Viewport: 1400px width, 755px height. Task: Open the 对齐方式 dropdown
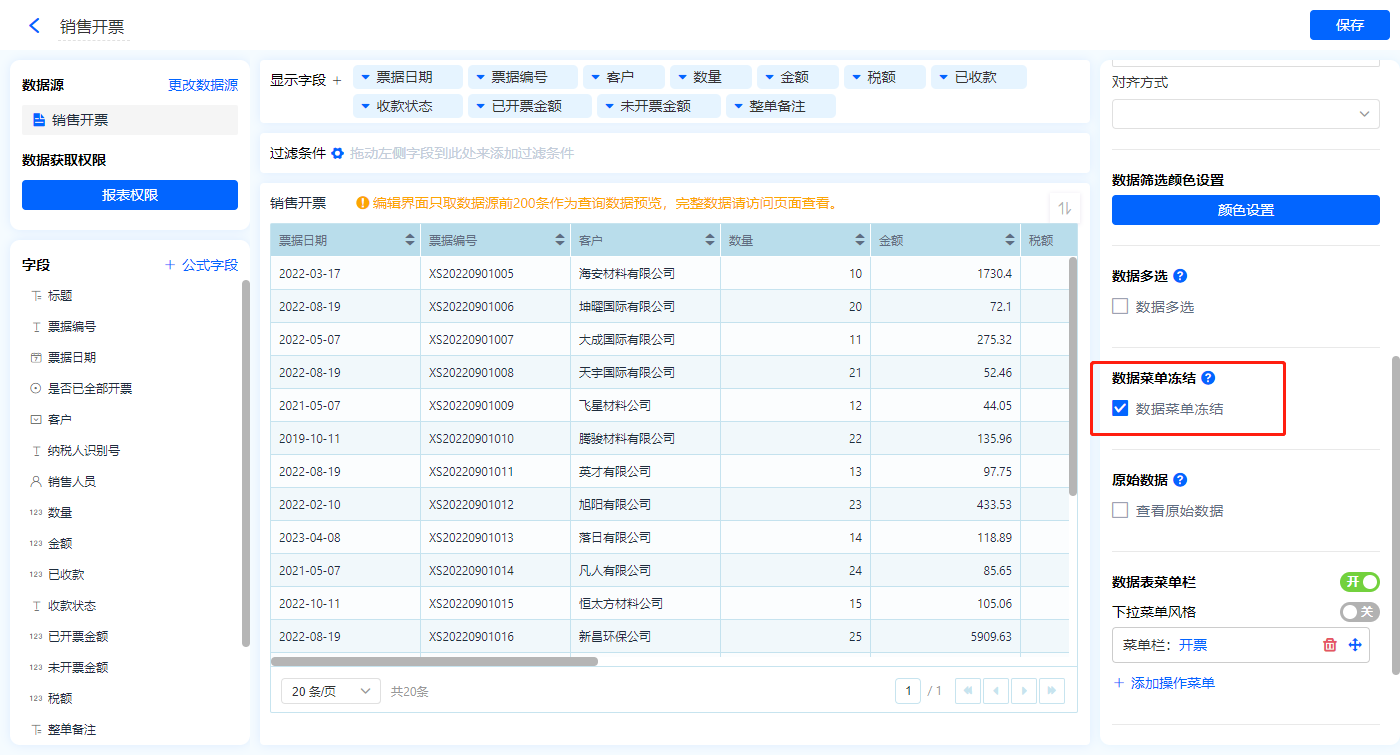pyautogui.click(x=1245, y=114)
